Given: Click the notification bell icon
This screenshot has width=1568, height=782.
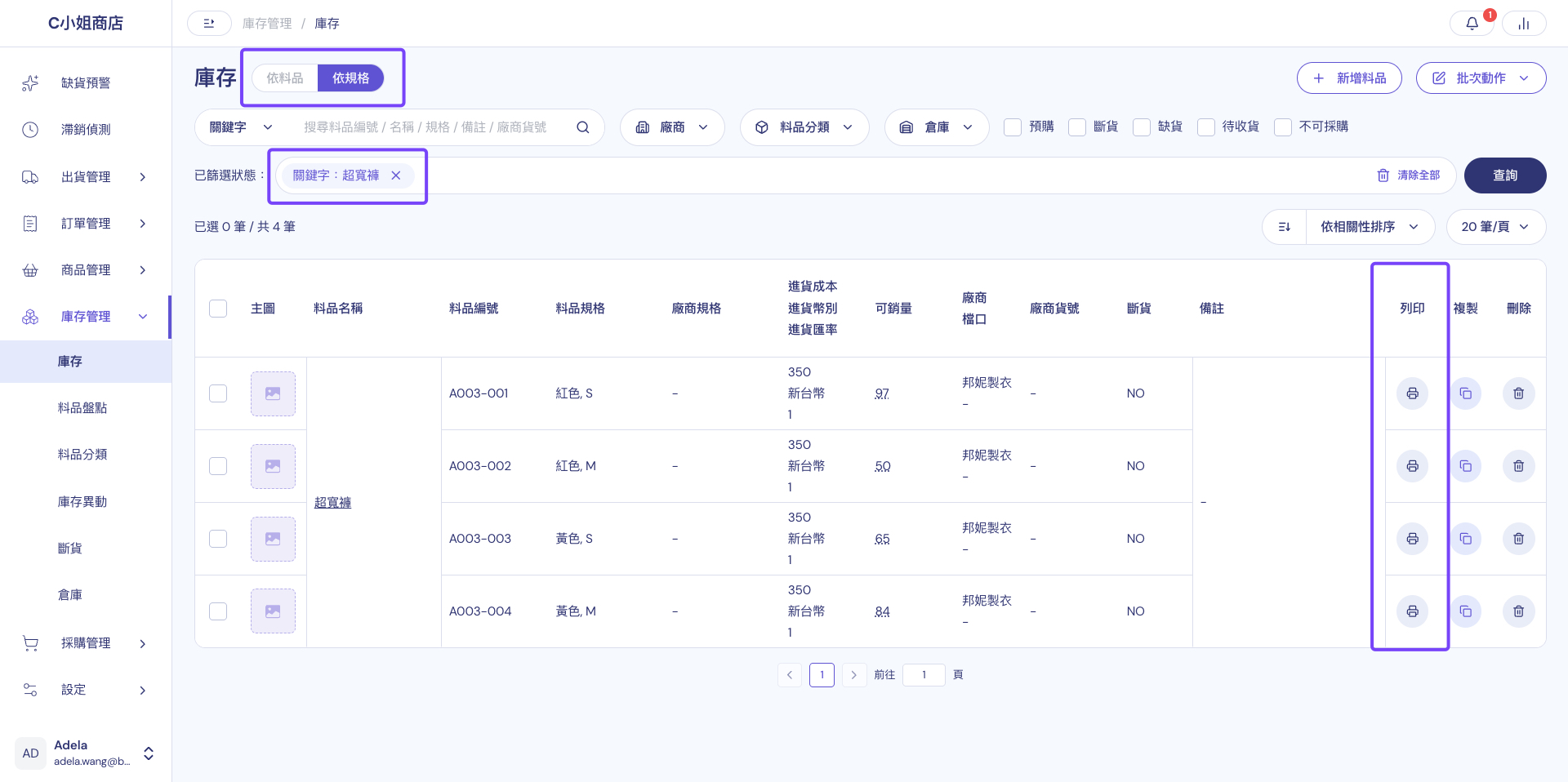Looking at the screenshot, I should pos(1472,24).
